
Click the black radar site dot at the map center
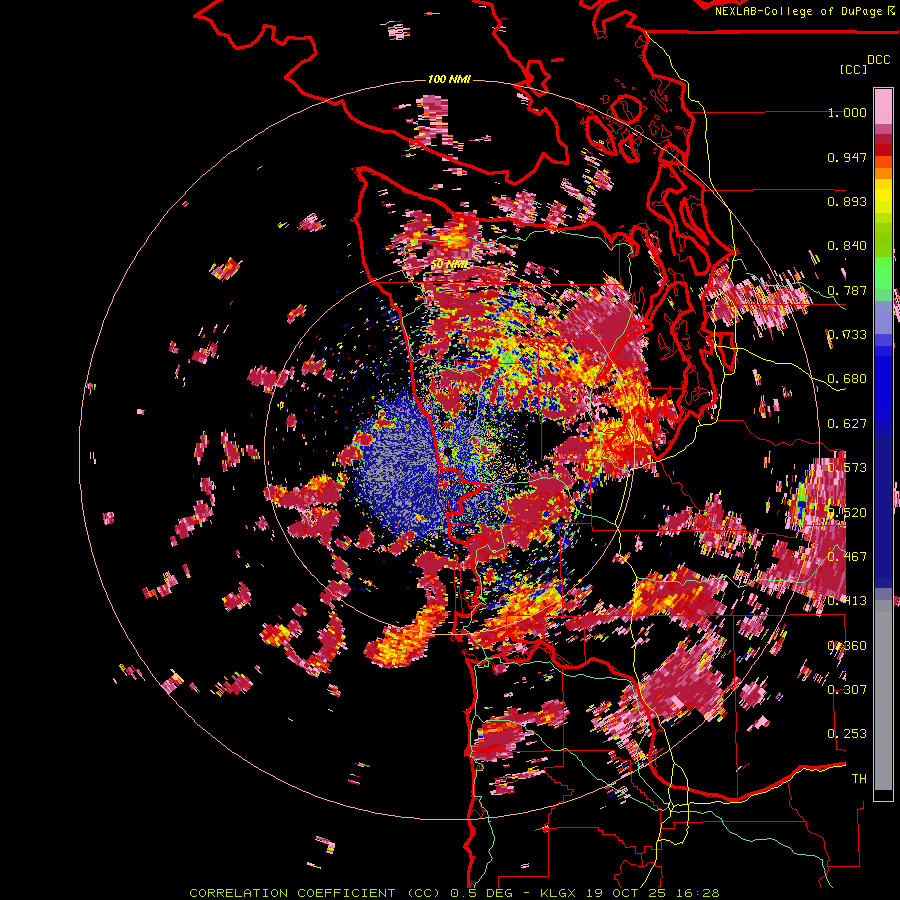[448, 452]
